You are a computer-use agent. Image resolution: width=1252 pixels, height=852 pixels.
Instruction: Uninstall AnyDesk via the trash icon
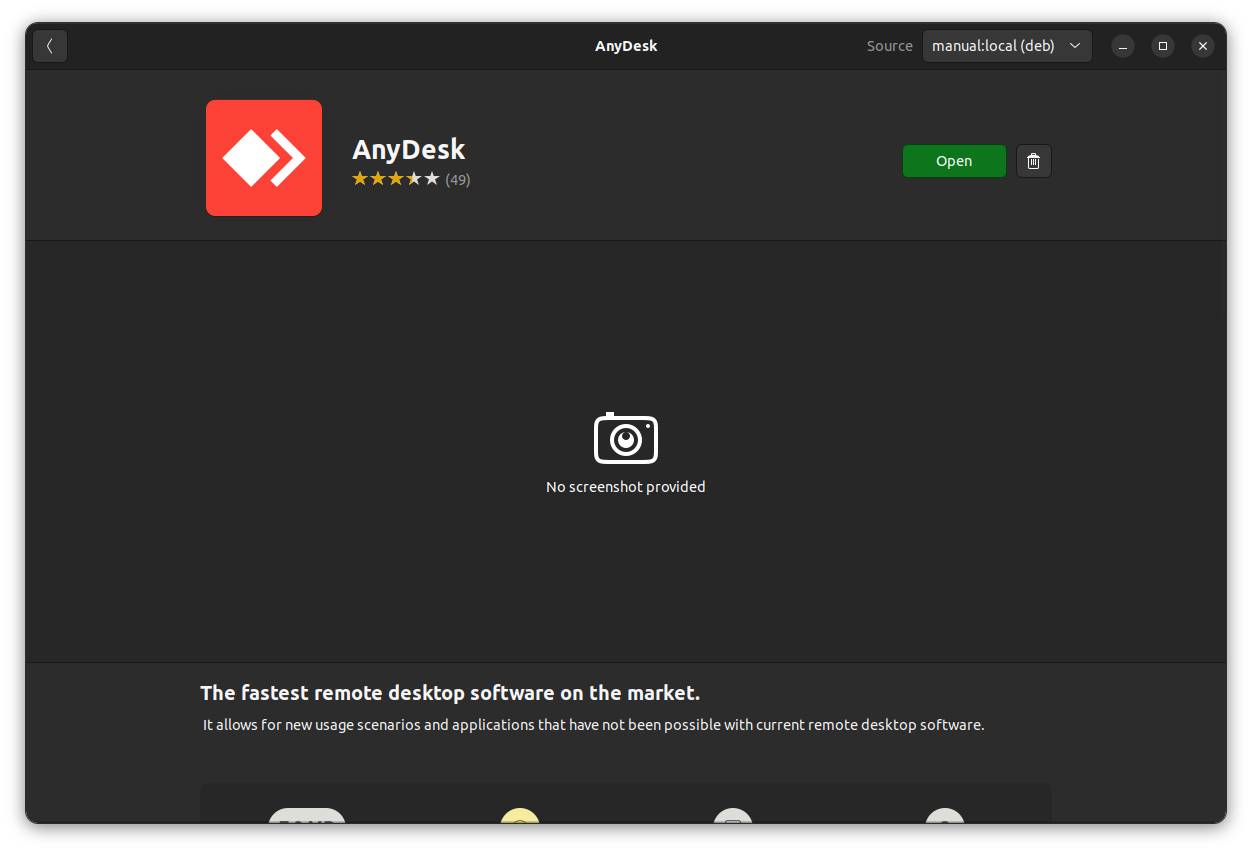[1033, 160]
